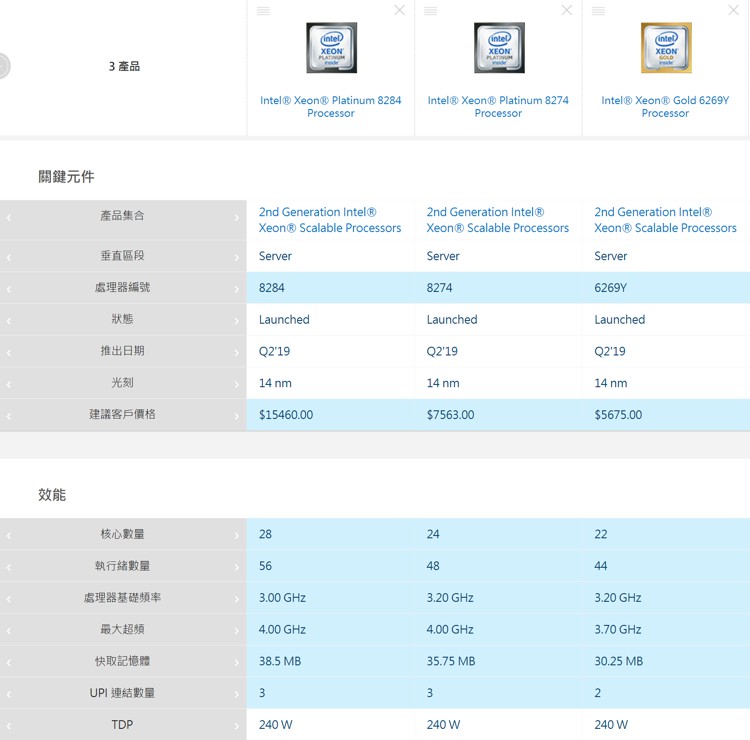
Task: Click right arrow on 執行緒數量 row
Action: (x=237, y=567)
